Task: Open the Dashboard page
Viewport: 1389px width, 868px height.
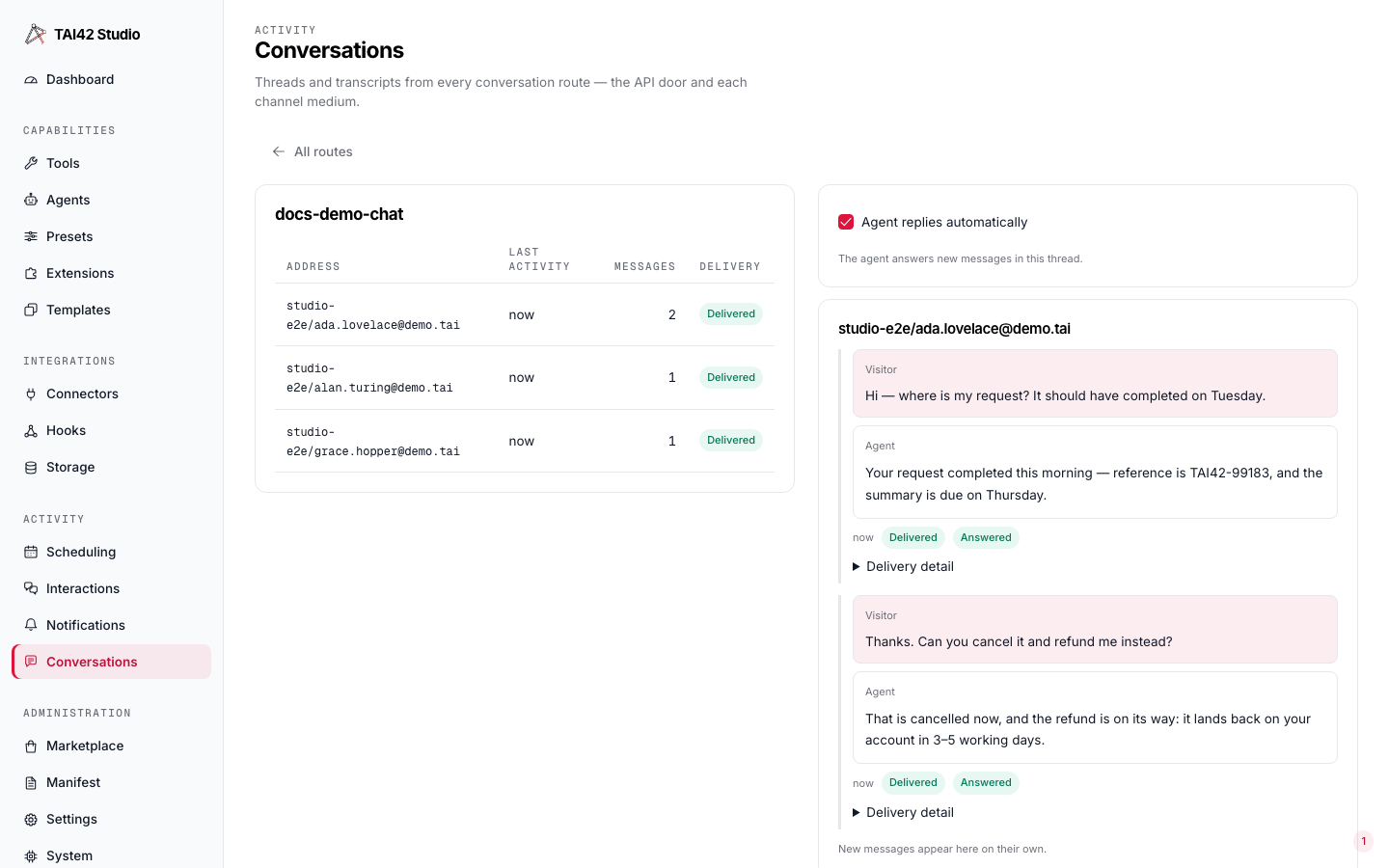Action: 111,80
